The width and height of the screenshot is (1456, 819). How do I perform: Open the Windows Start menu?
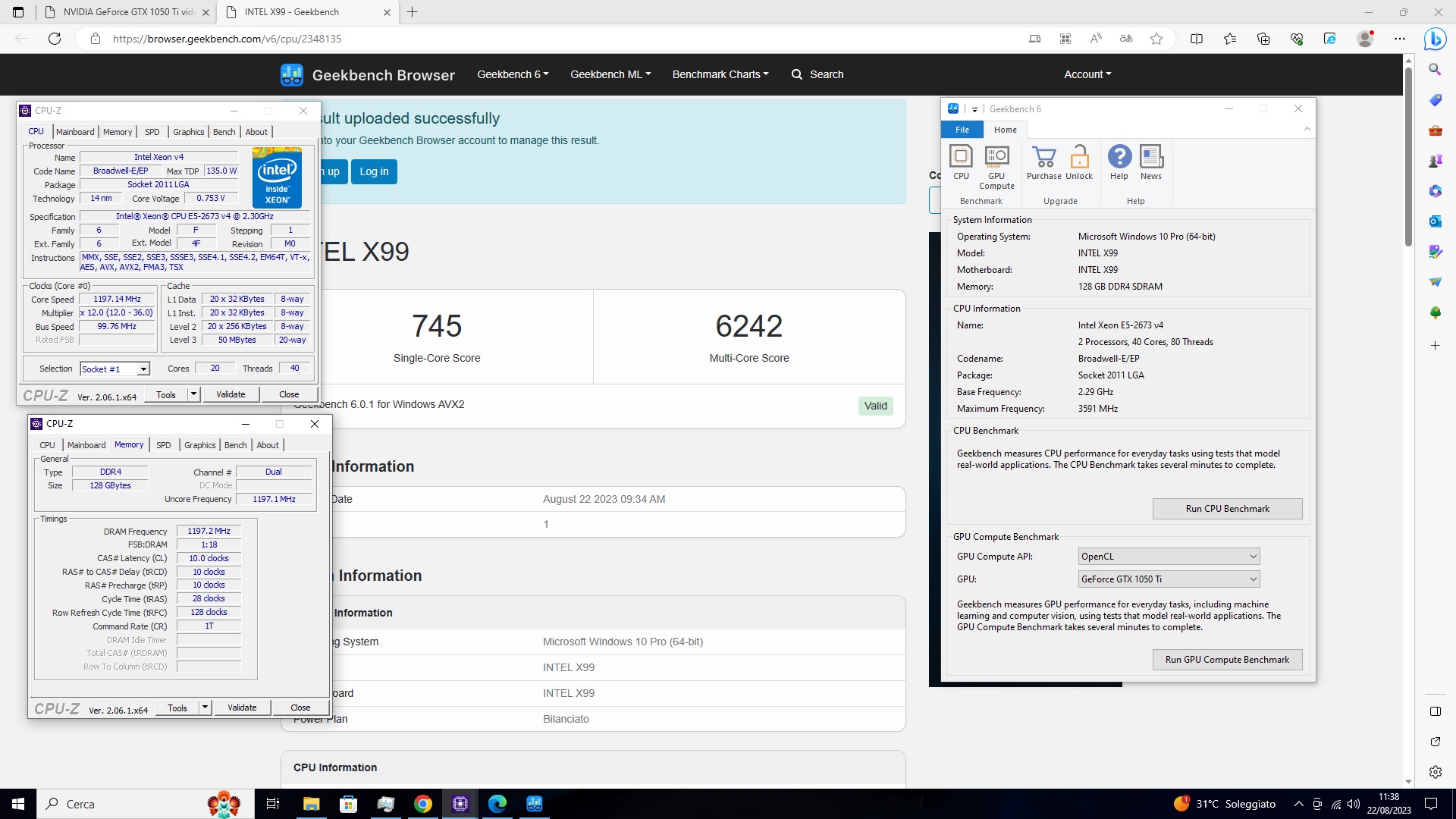[18, 804]
